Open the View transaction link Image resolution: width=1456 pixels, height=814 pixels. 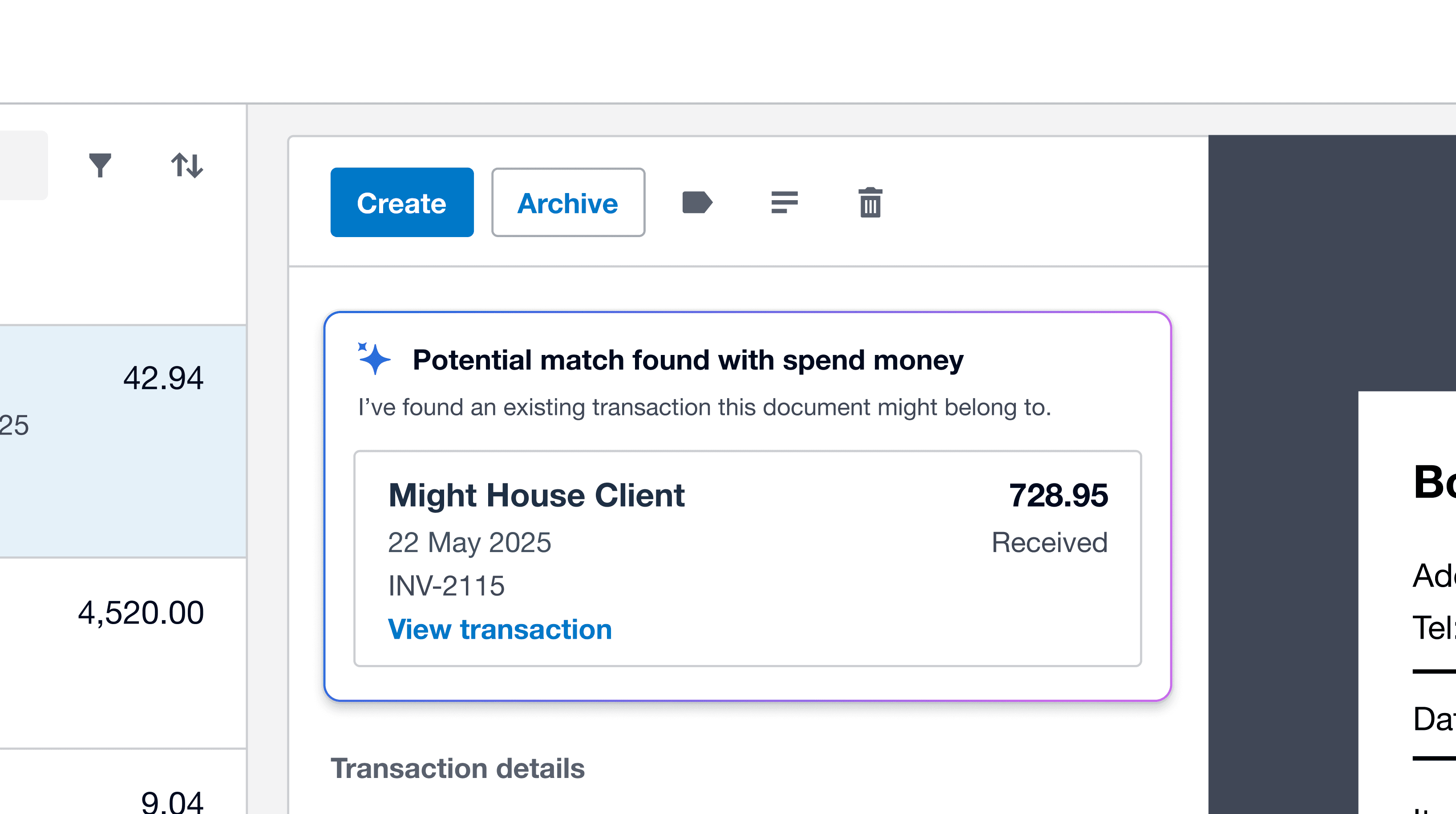pos(500,629)
